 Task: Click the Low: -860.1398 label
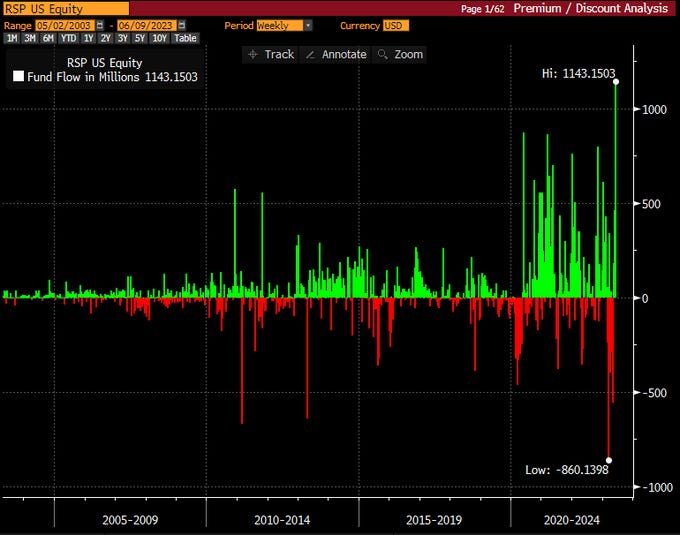pyautogui.click(x=567, y=470)
